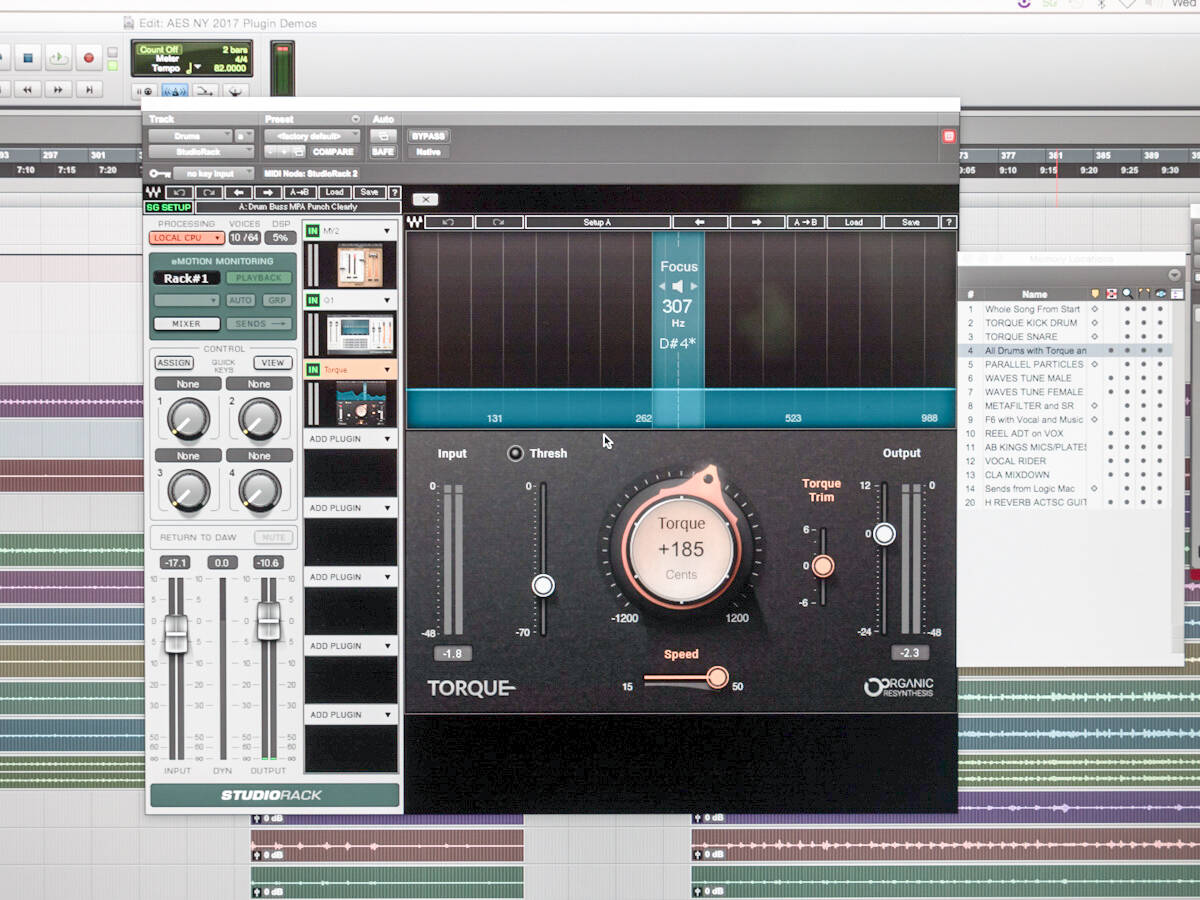Click StudioRack Load button
This screenshot has height=900, width=1200.
pyautogui.click(x=334, y=192)
